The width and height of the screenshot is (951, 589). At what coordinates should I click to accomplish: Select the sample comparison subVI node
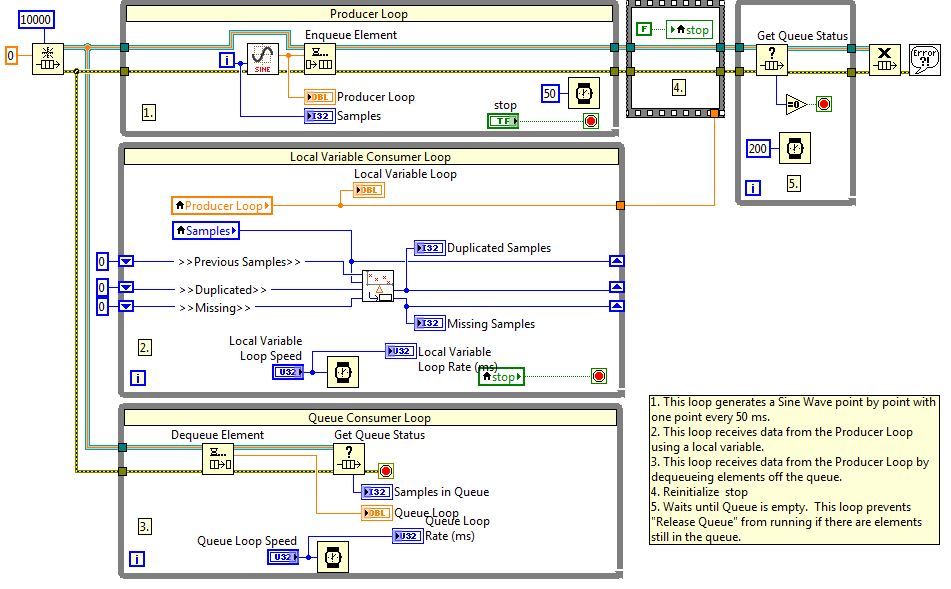click(378, 286)
